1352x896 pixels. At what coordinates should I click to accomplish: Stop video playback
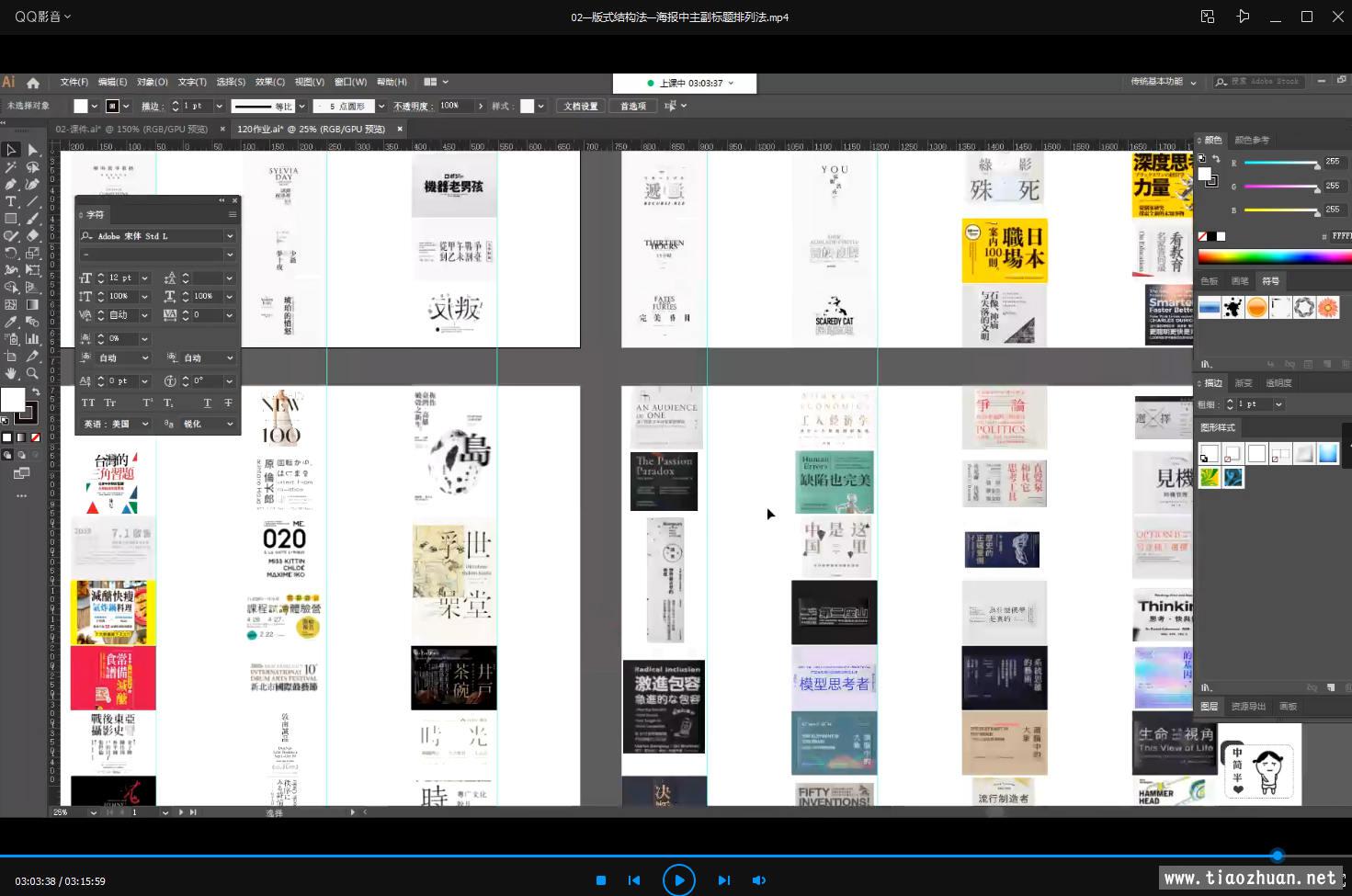click(601, 880)
